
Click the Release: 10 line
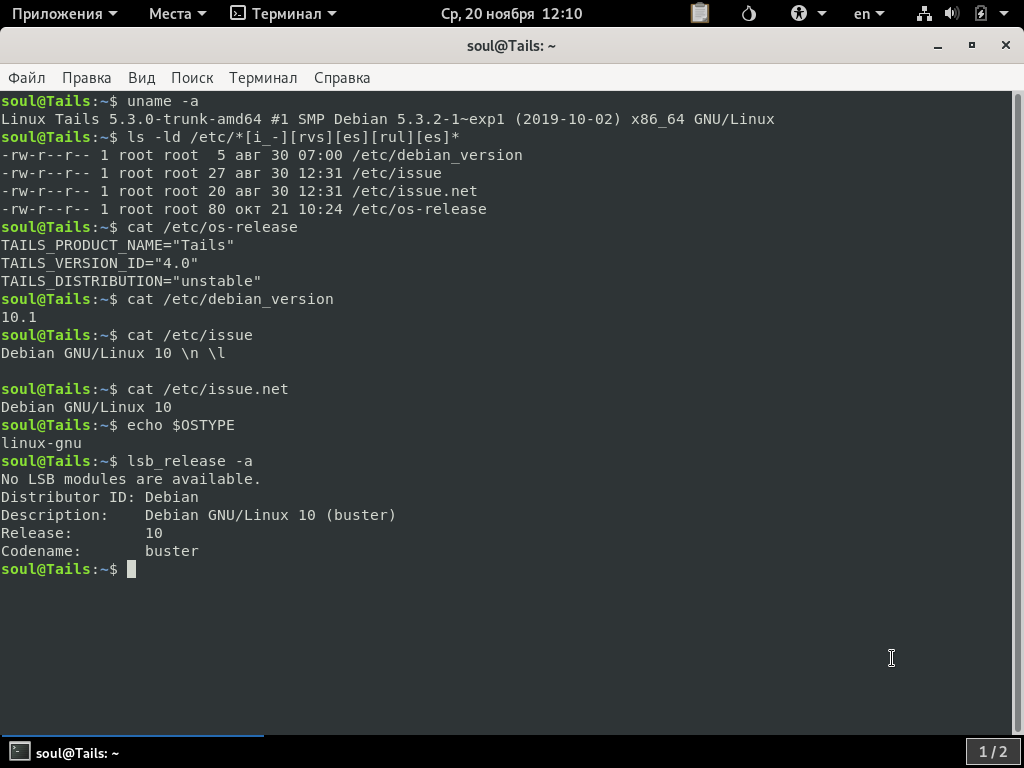tap(82, 533)
